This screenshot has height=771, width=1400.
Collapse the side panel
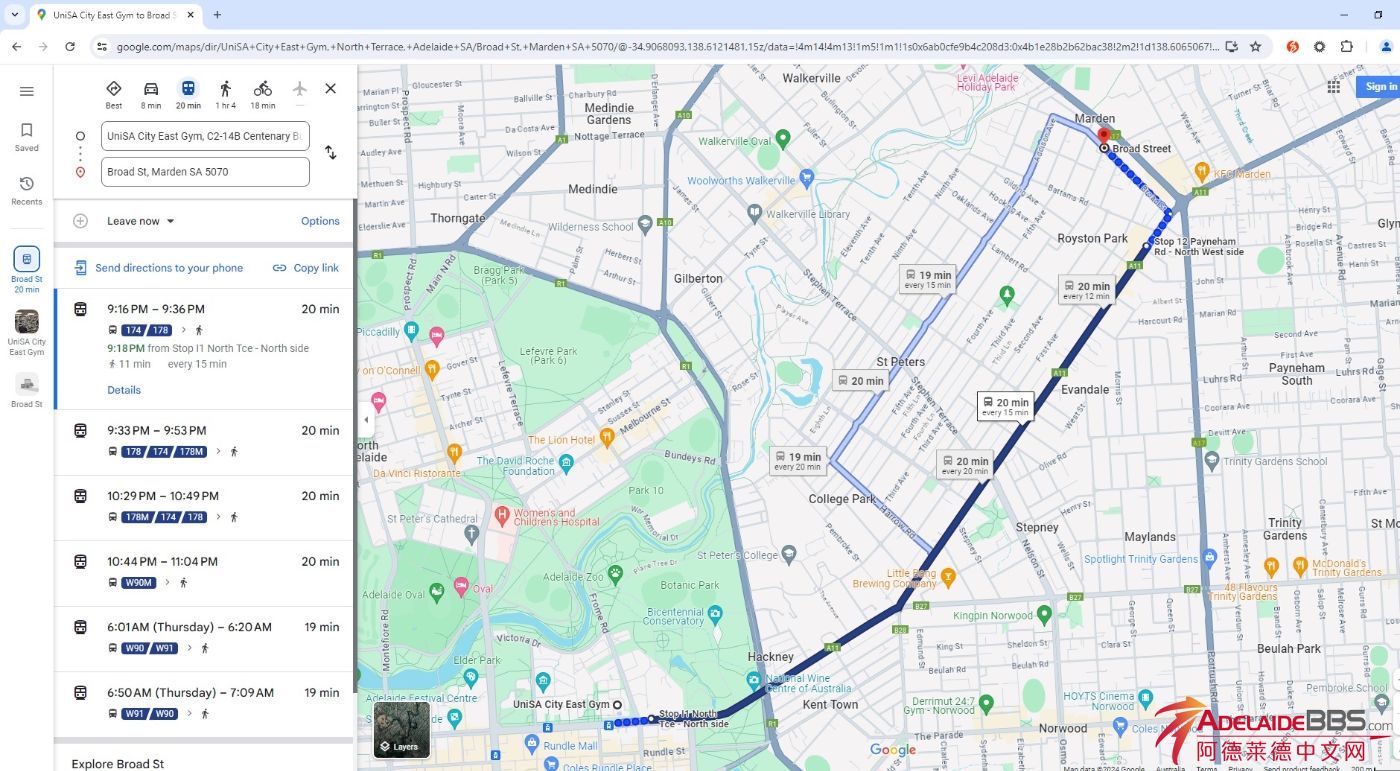coord(366,420)
